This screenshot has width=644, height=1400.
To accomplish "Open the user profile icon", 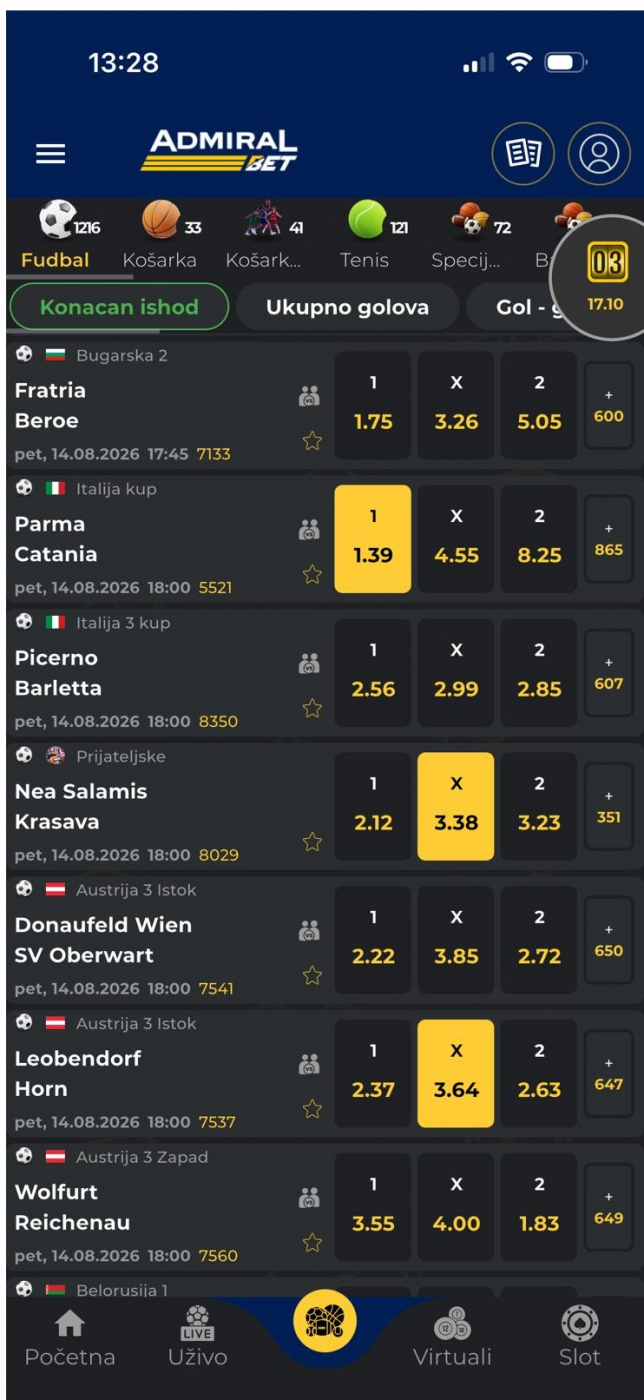I will pyautogui.click(x=599, y=154).
